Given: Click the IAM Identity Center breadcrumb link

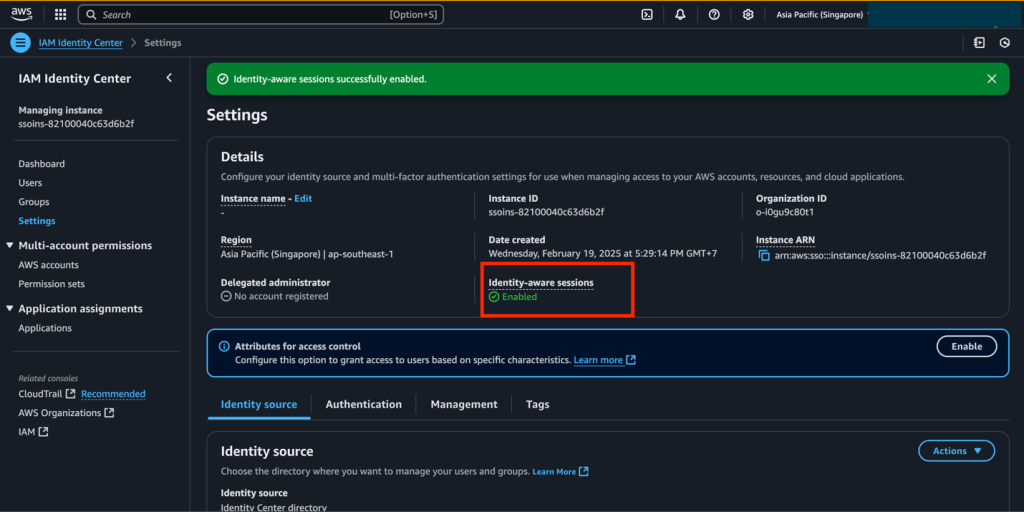Looking at the screenshot, I should click(80, 42).
